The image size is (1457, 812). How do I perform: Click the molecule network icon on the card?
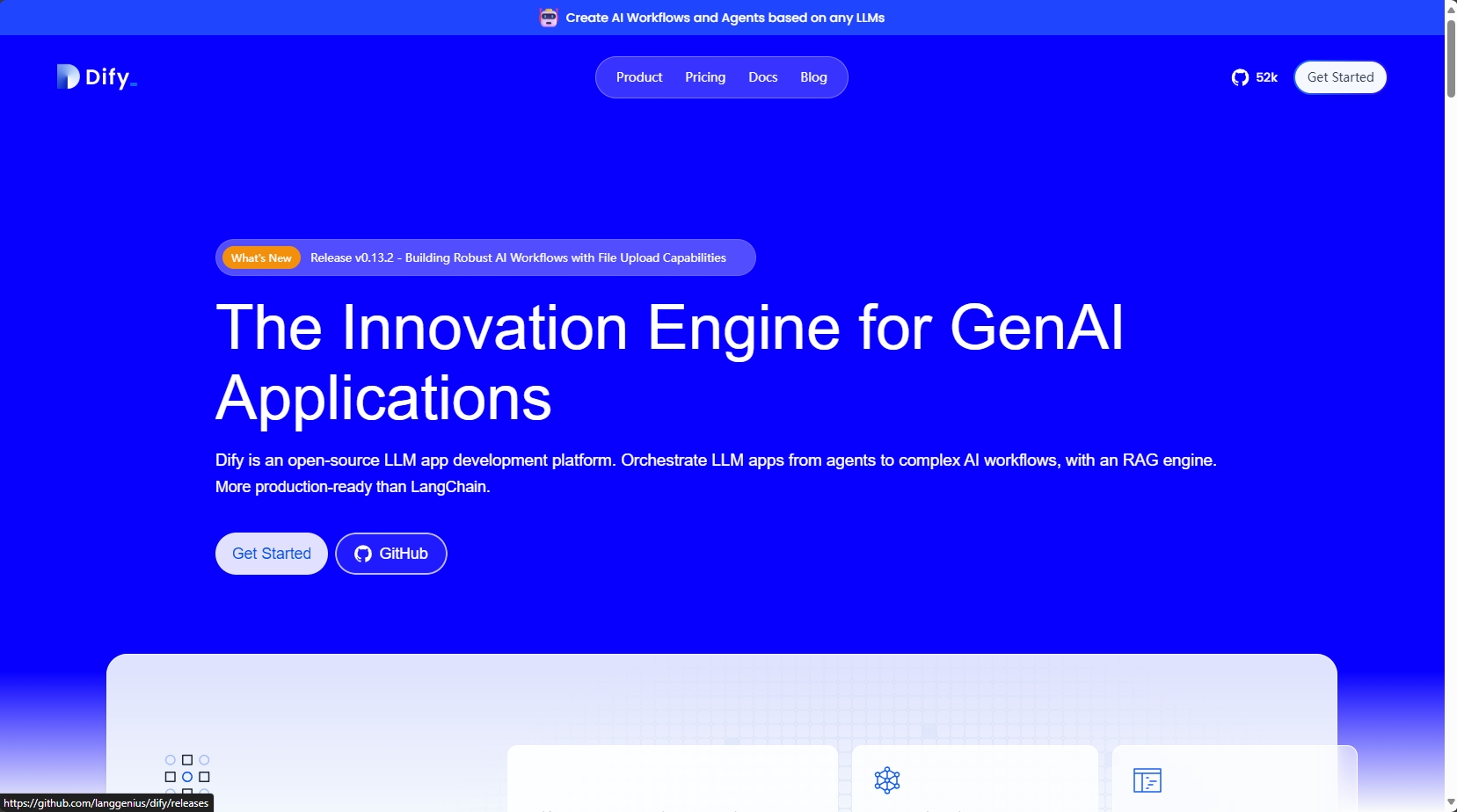887,780
